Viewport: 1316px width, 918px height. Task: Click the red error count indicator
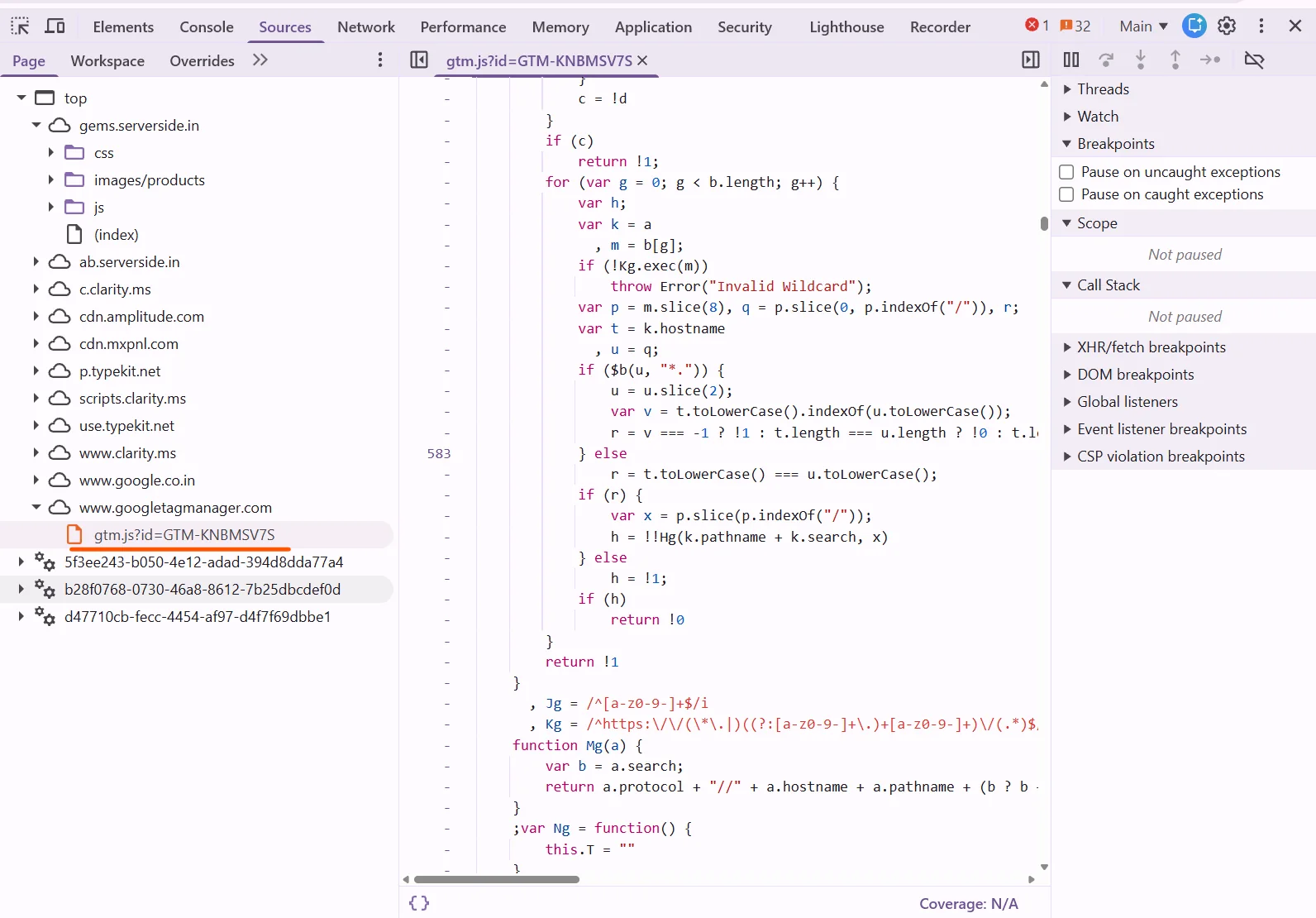1037,26
